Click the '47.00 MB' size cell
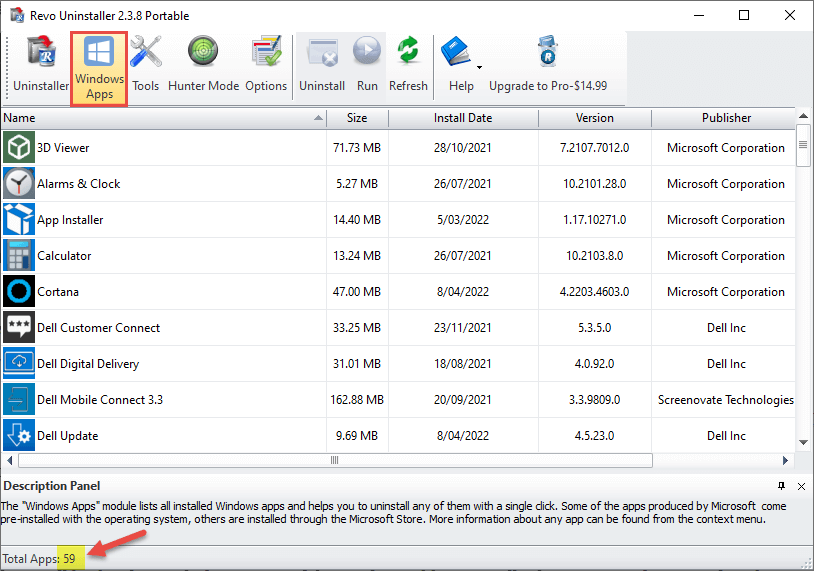Viewport: 814px width, 571px height. tap(357, 292)
